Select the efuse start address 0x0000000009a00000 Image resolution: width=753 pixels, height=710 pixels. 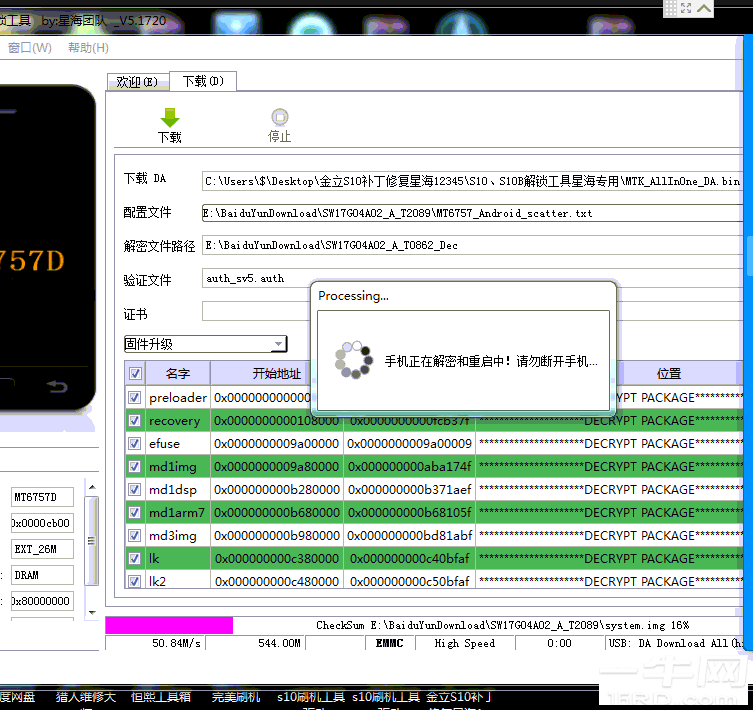[277, 443]
